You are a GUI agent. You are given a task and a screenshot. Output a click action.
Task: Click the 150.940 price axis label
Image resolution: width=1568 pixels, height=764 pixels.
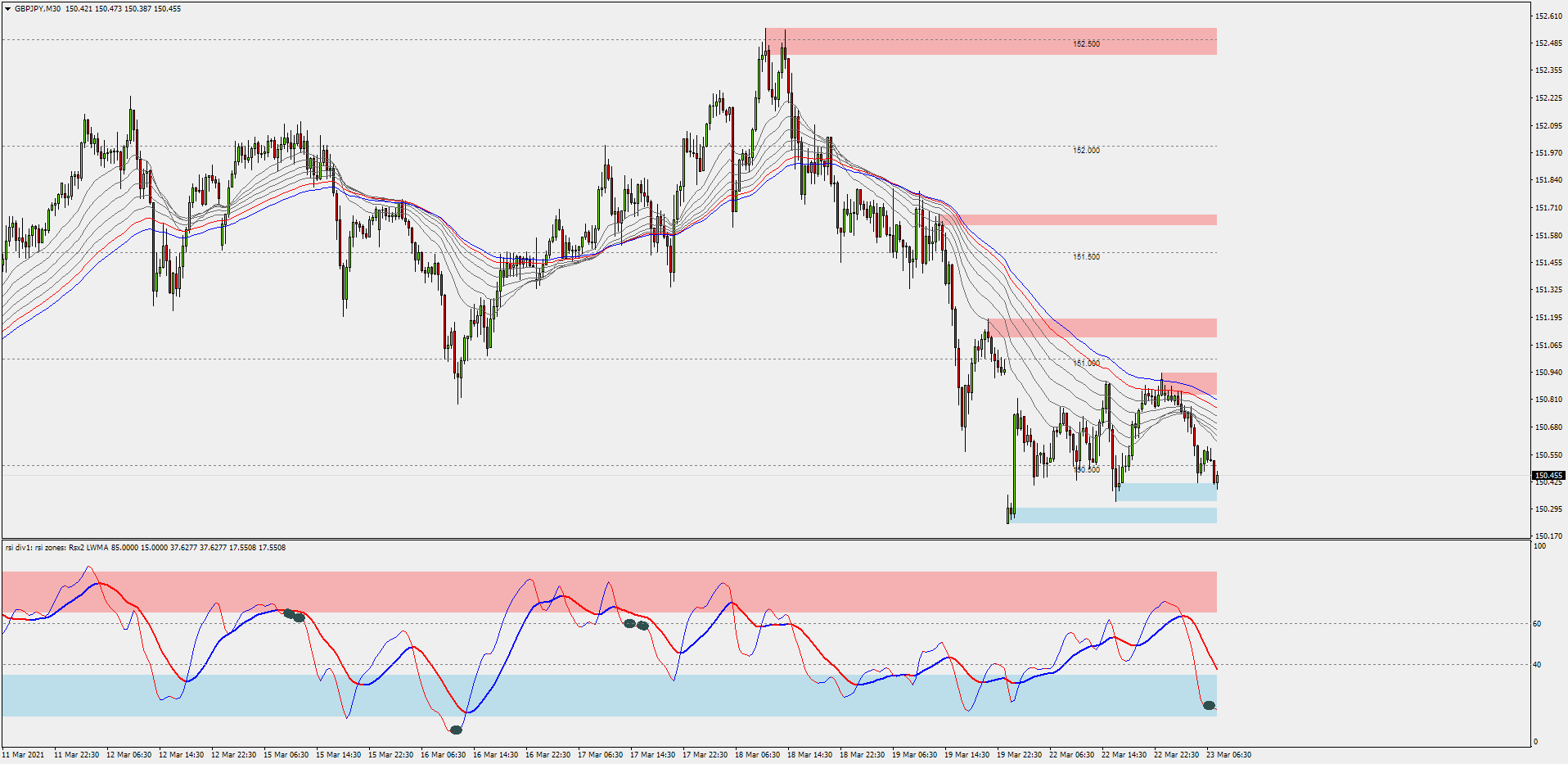[1548, 373]
